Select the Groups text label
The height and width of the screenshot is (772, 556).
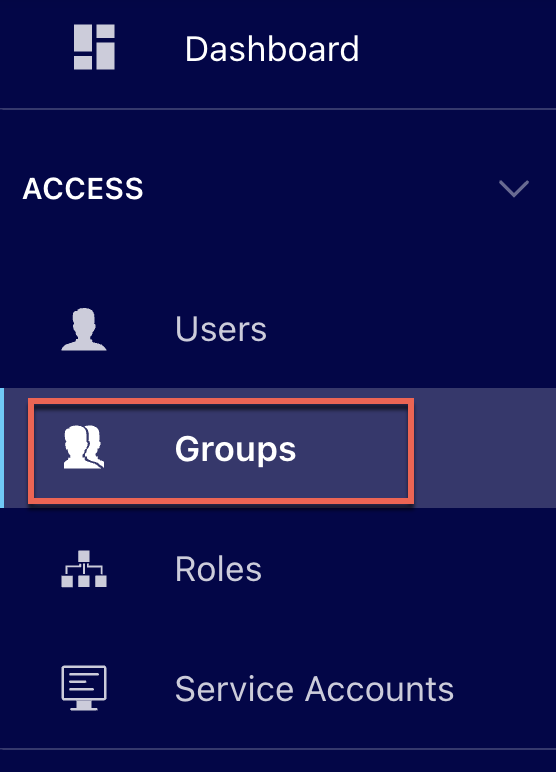click(235, 449)
